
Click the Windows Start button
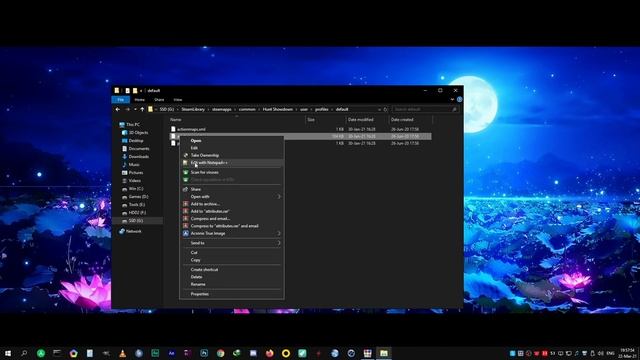click(8, 353)
